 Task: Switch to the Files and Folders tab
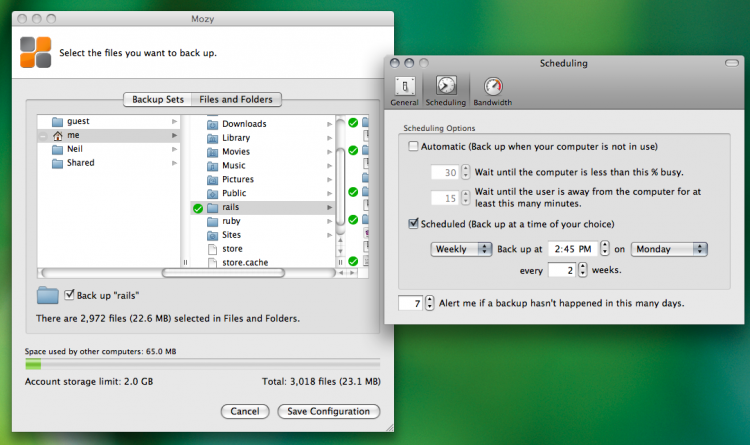pyautogui.click(x=236, y=100)
